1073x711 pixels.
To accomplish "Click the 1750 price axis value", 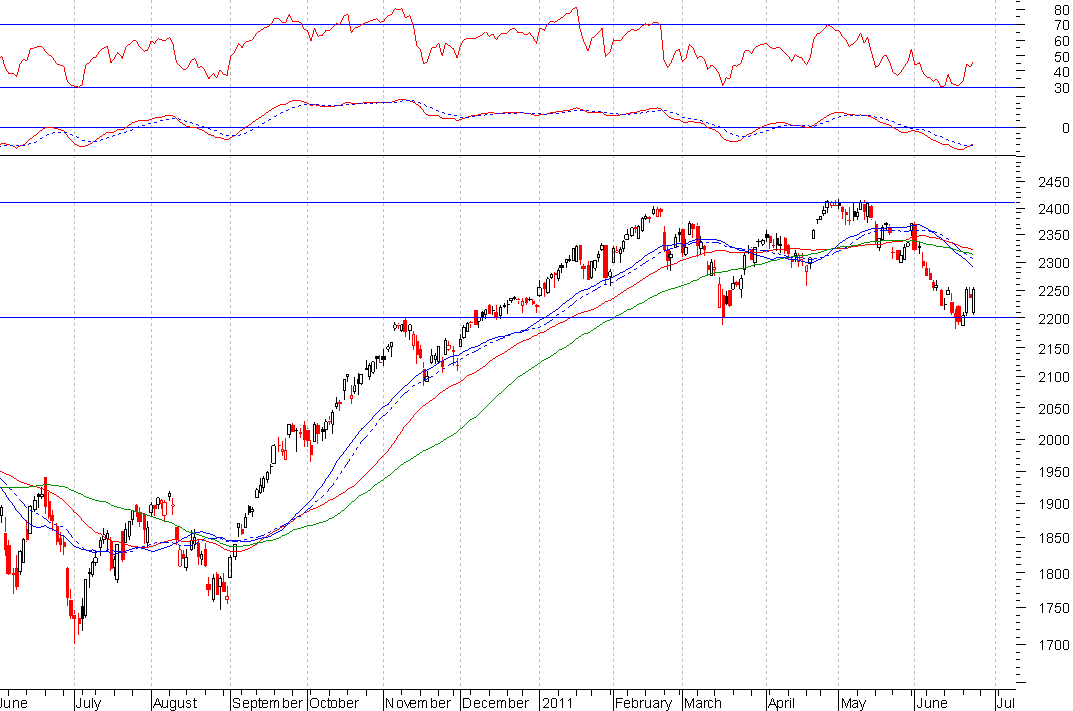I will pos(1053,608).
